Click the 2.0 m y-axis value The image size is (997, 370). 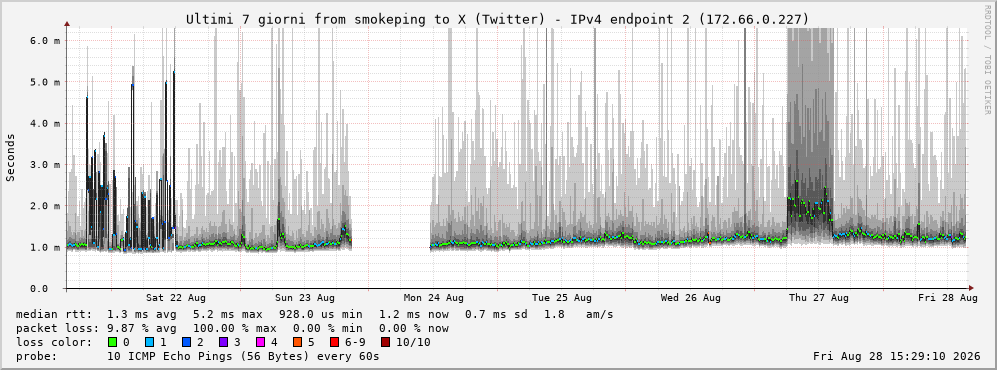pyautogui.click(x=46, y=206)
